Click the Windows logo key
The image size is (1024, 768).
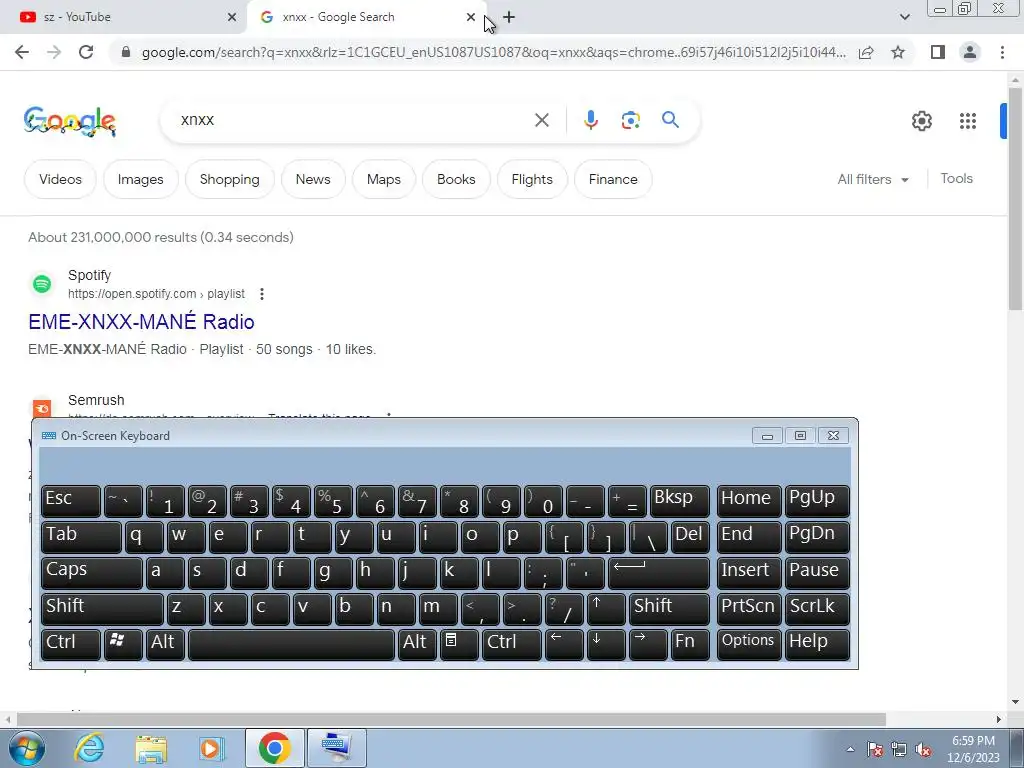tap(123, 644)
